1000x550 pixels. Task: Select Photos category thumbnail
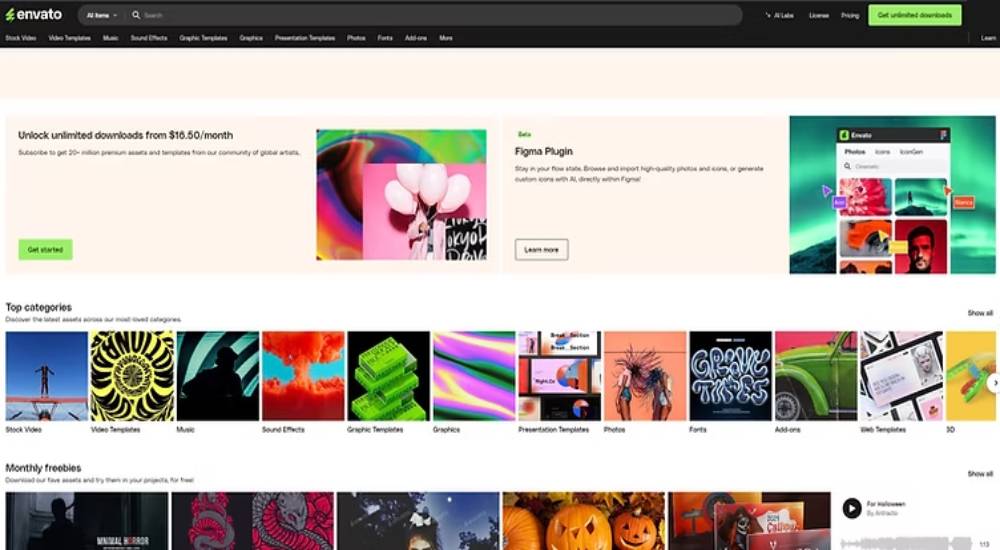(x=645, y=376)
